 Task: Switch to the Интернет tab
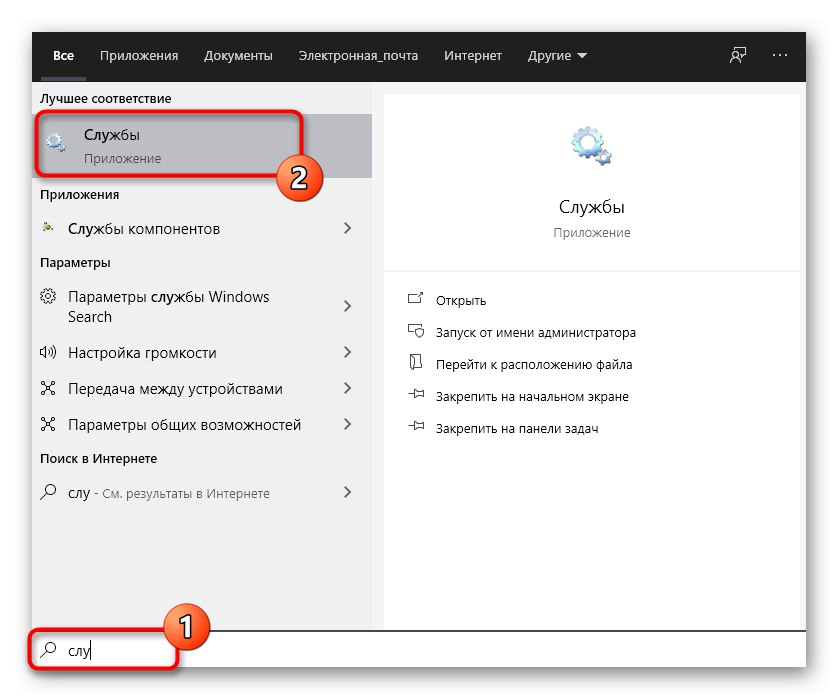click(x=472, y=56)
